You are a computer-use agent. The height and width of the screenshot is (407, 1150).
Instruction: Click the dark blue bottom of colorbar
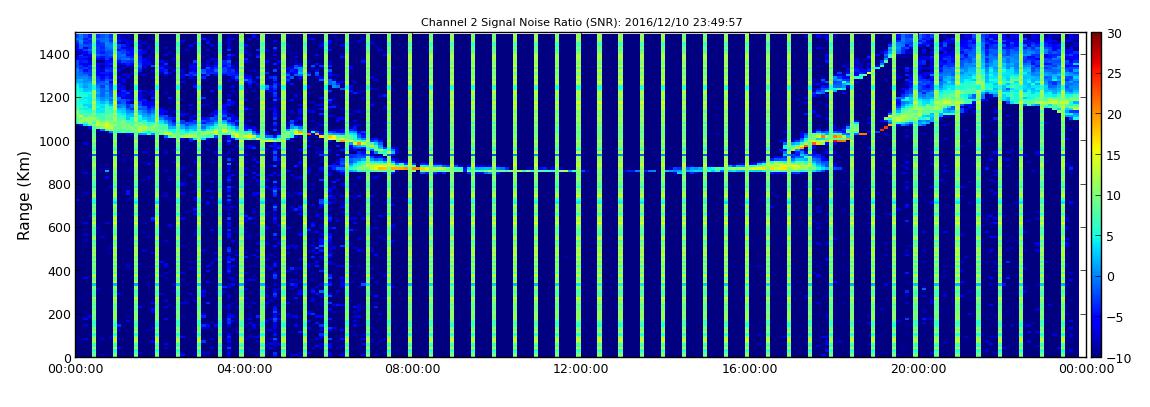click(x=1096, y=351)
